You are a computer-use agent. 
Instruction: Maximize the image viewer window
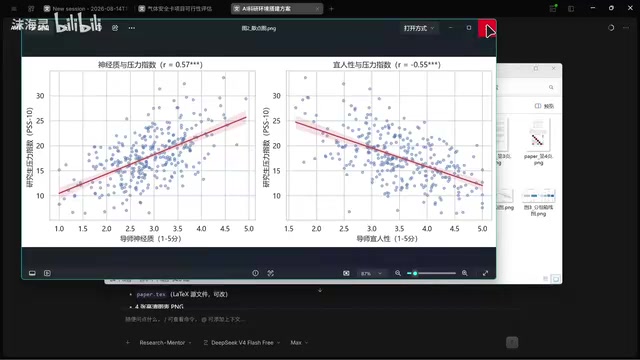click(469, 28)
